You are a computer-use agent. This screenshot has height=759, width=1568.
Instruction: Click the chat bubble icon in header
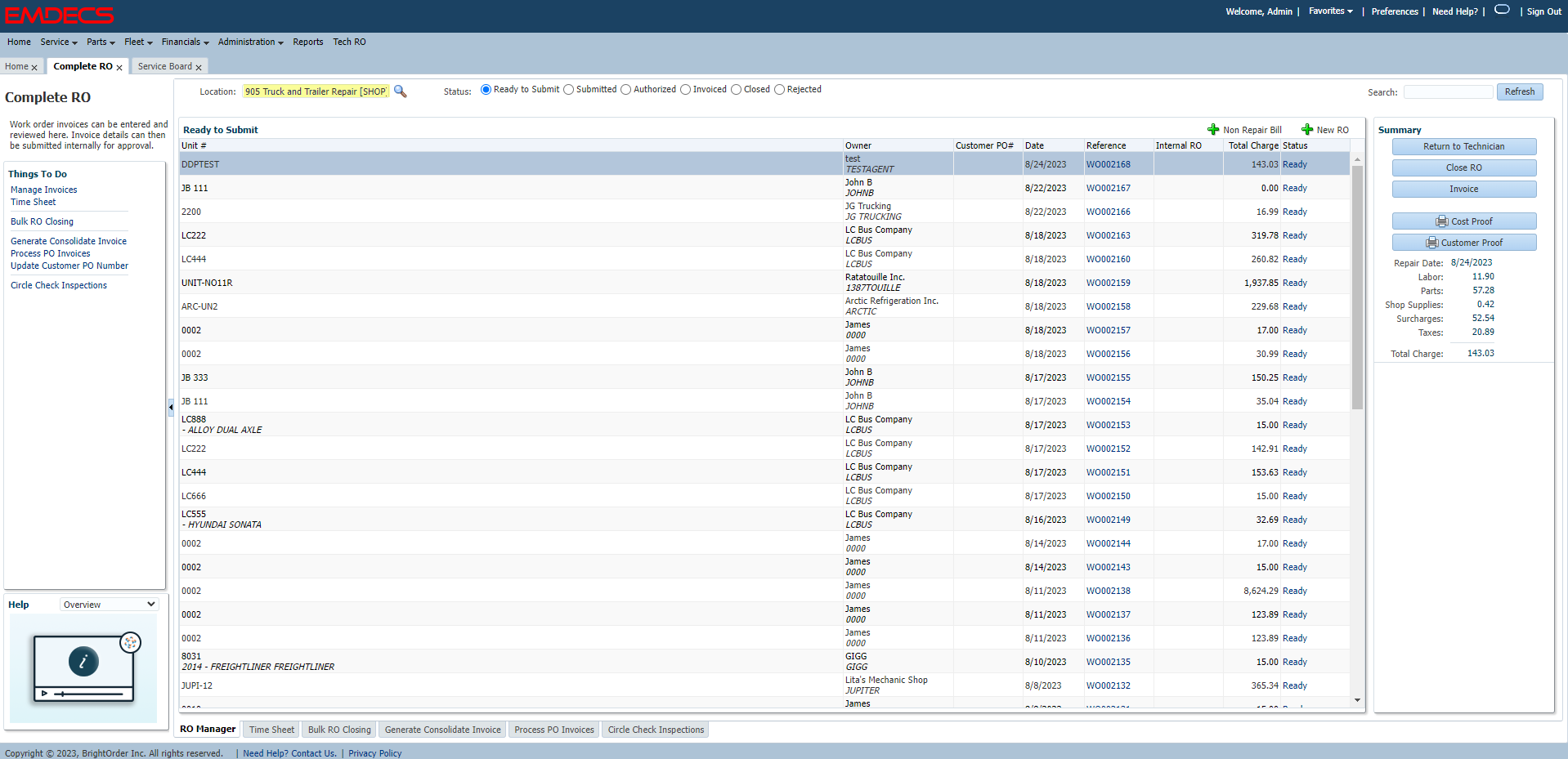1502,10
